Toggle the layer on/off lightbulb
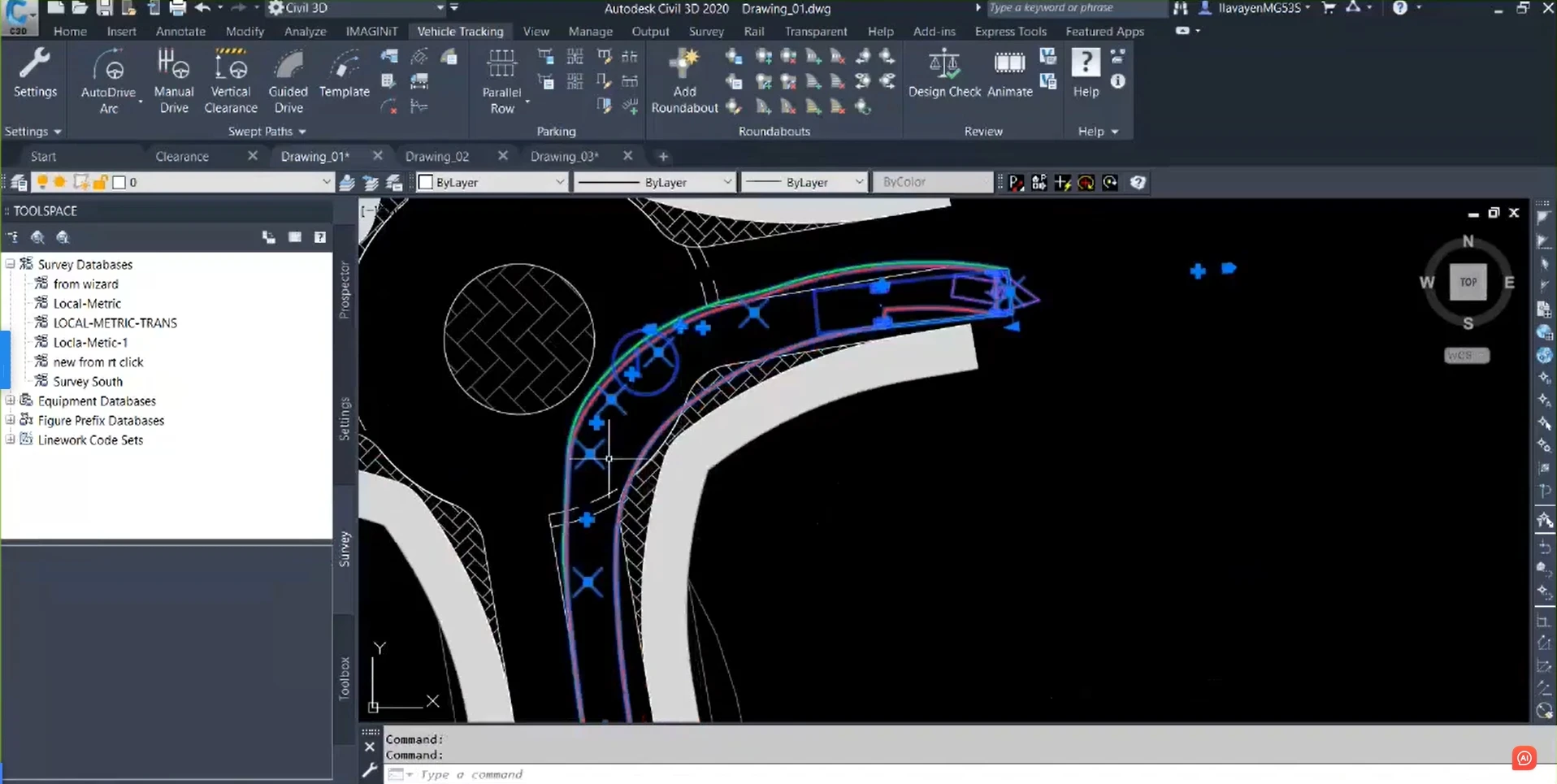The width and height of the screenshot is (1557, 784). [42, 182]
